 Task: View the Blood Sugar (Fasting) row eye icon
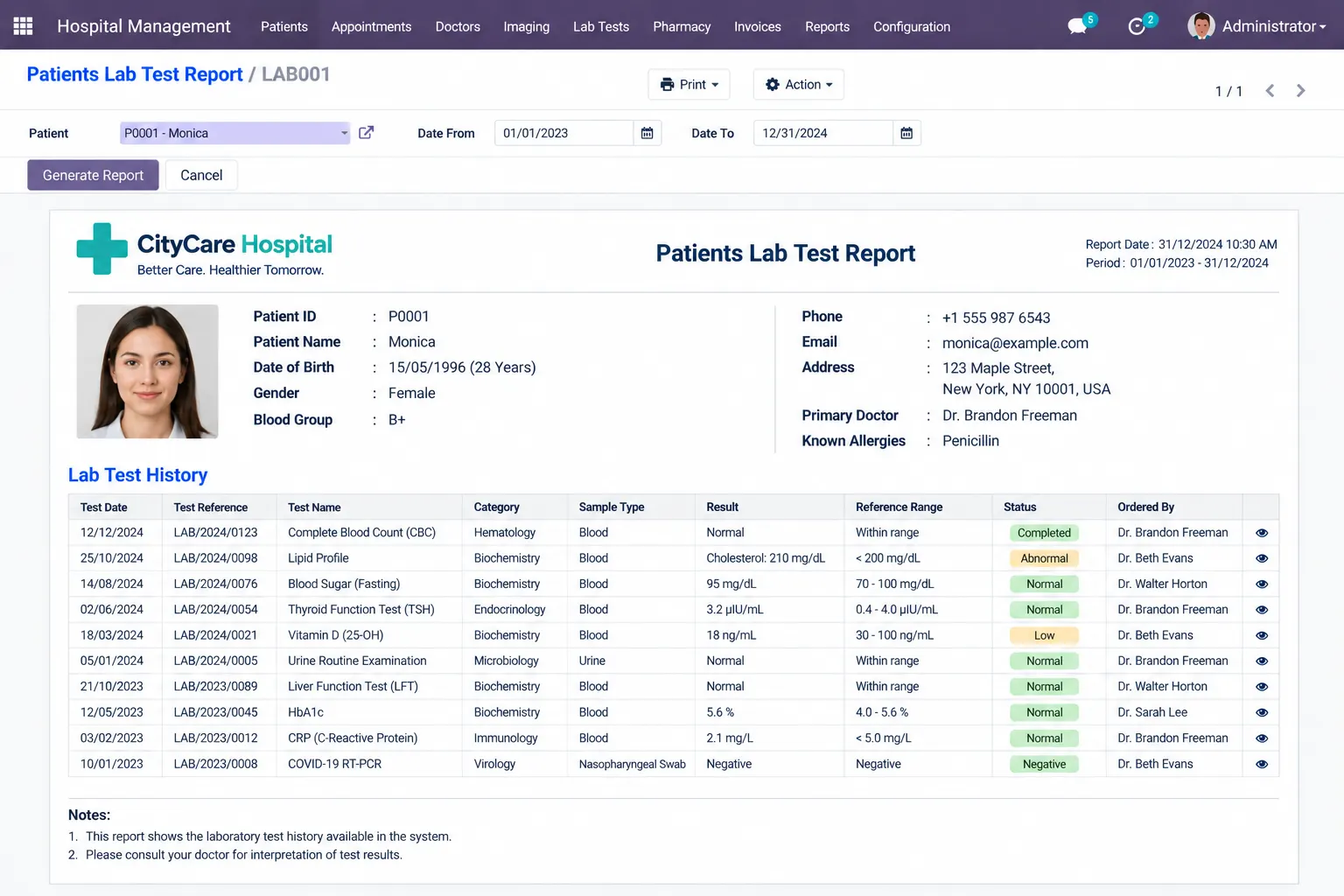pos(1262,584)
